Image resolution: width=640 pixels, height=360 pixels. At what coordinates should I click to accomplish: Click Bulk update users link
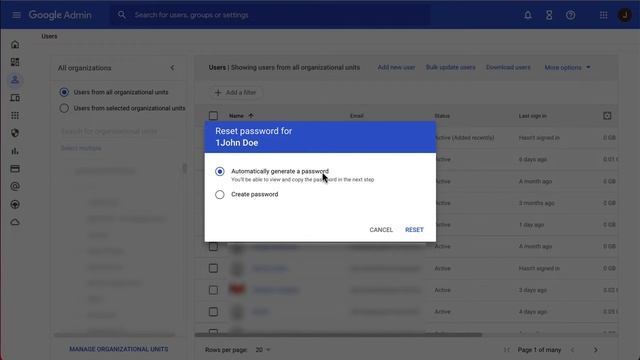(x=450, y=67)
